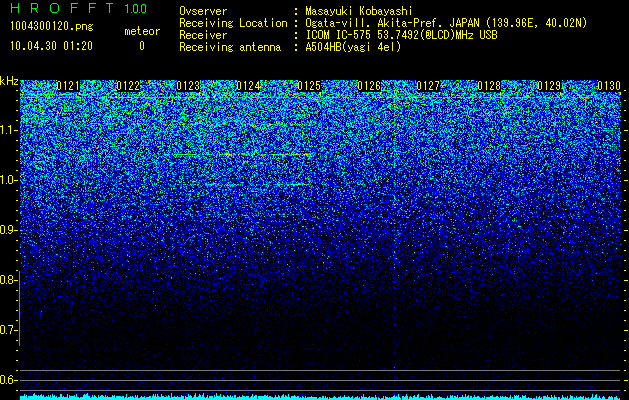Click the 0129 time marker

(x=549, y=86)
